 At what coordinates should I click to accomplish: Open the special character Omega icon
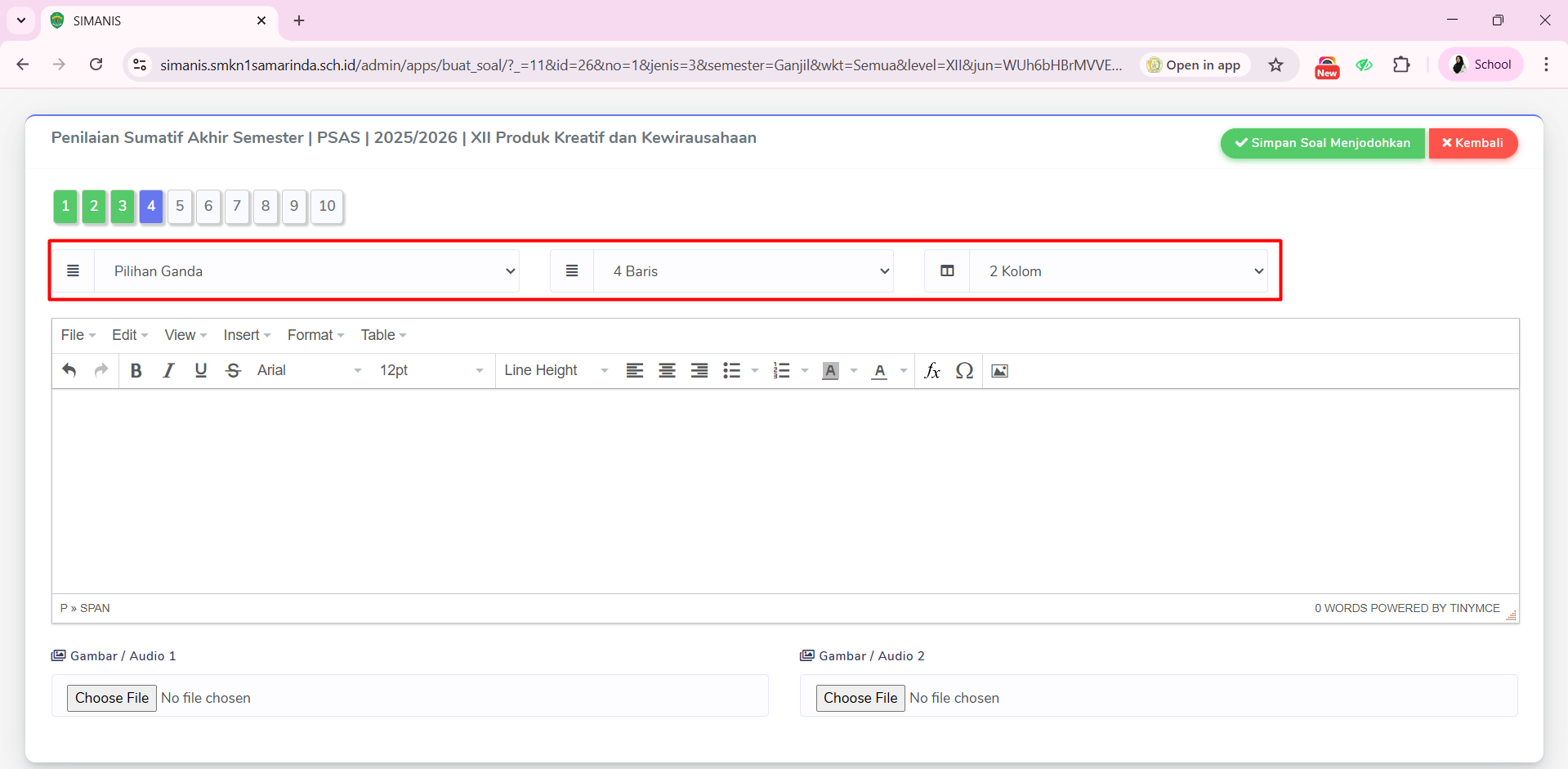964,371
